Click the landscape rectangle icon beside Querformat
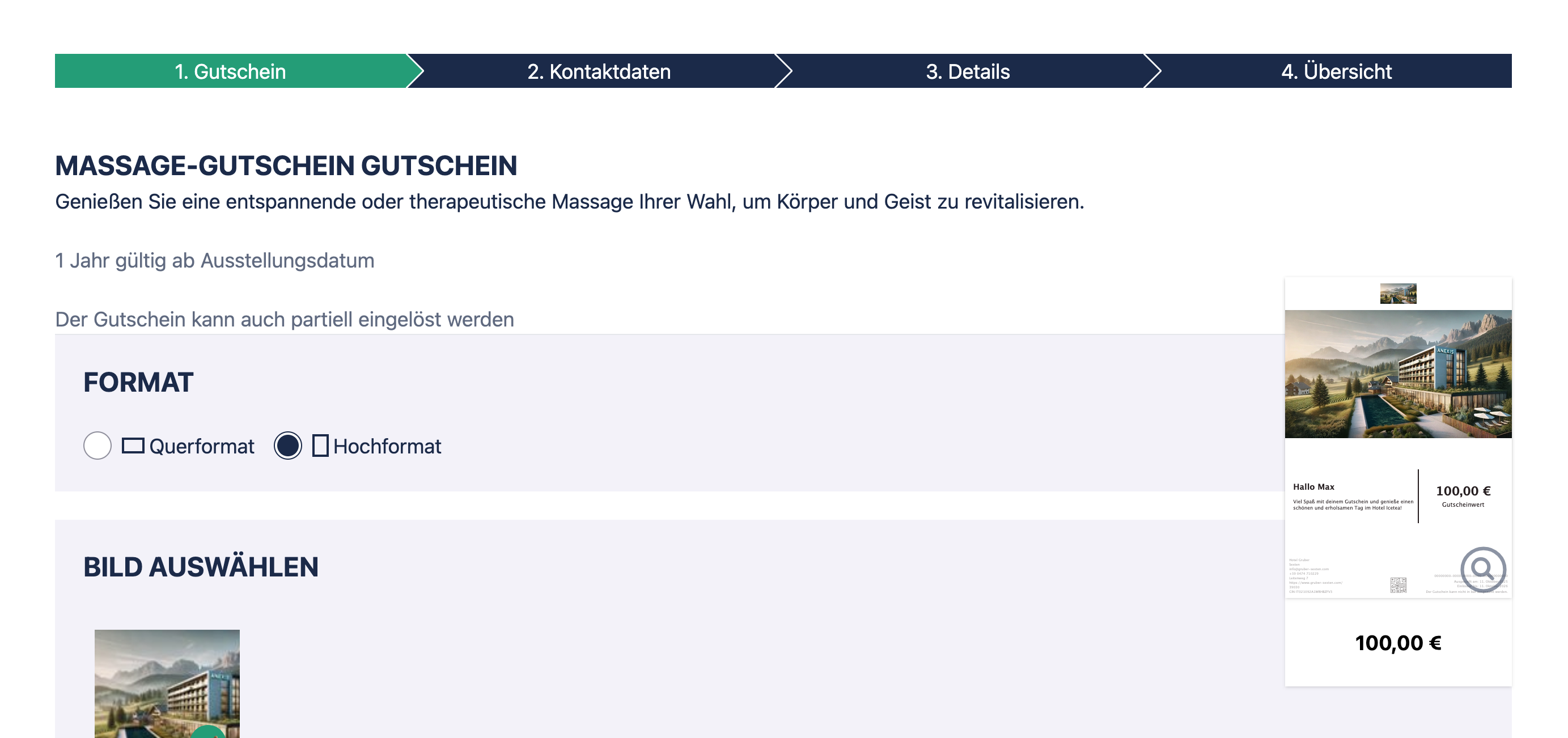Image resolution: width=1568 pixels, height=738 pixels. (133, 446)
